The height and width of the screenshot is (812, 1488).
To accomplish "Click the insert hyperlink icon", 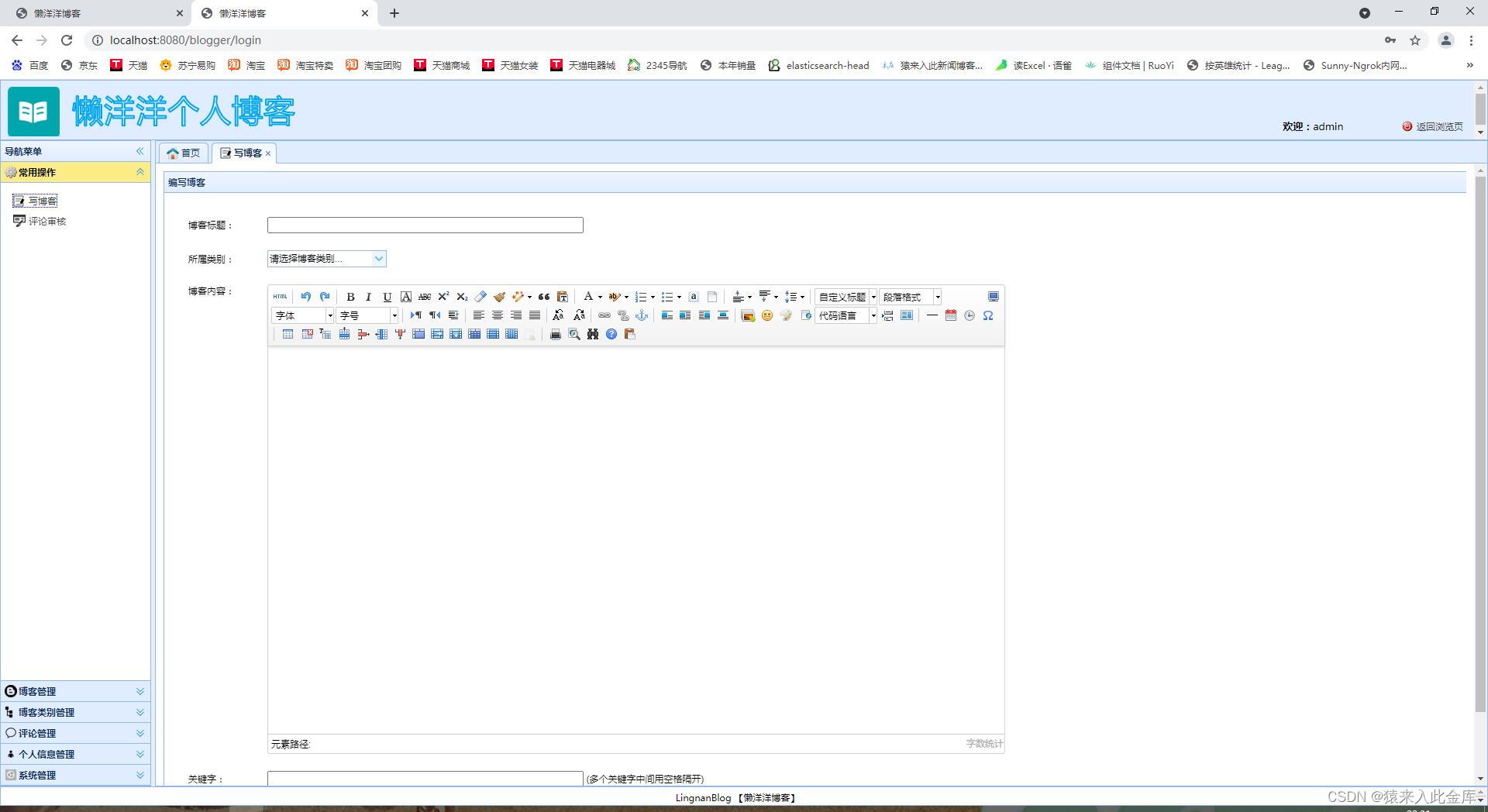I will [604, 315].
